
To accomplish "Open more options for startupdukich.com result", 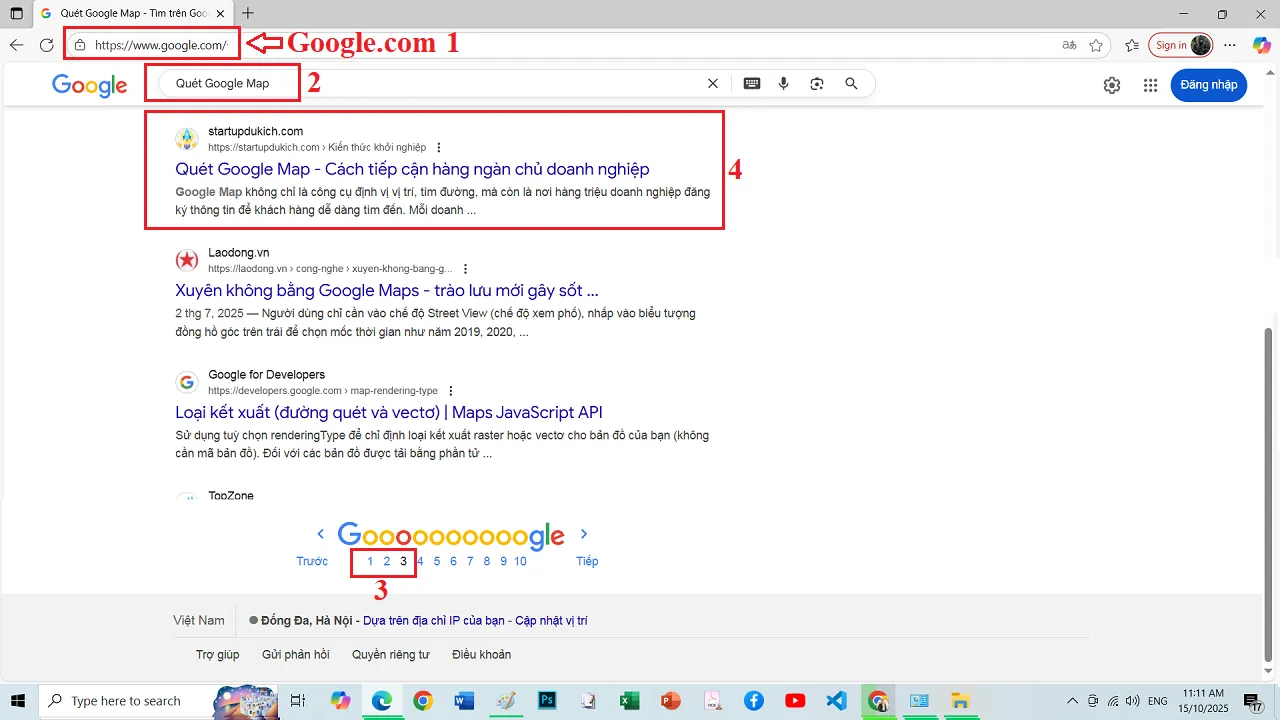I will tap(438, 147).
